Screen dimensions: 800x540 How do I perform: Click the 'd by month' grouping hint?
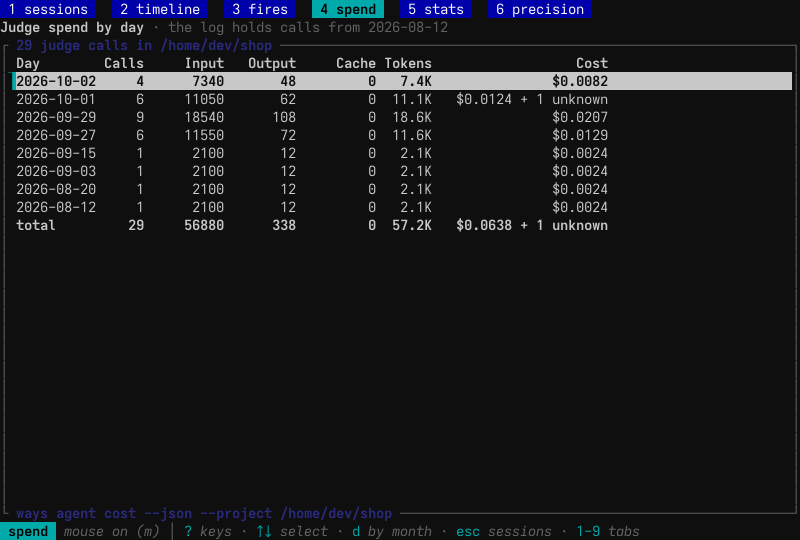pos(392,531)
